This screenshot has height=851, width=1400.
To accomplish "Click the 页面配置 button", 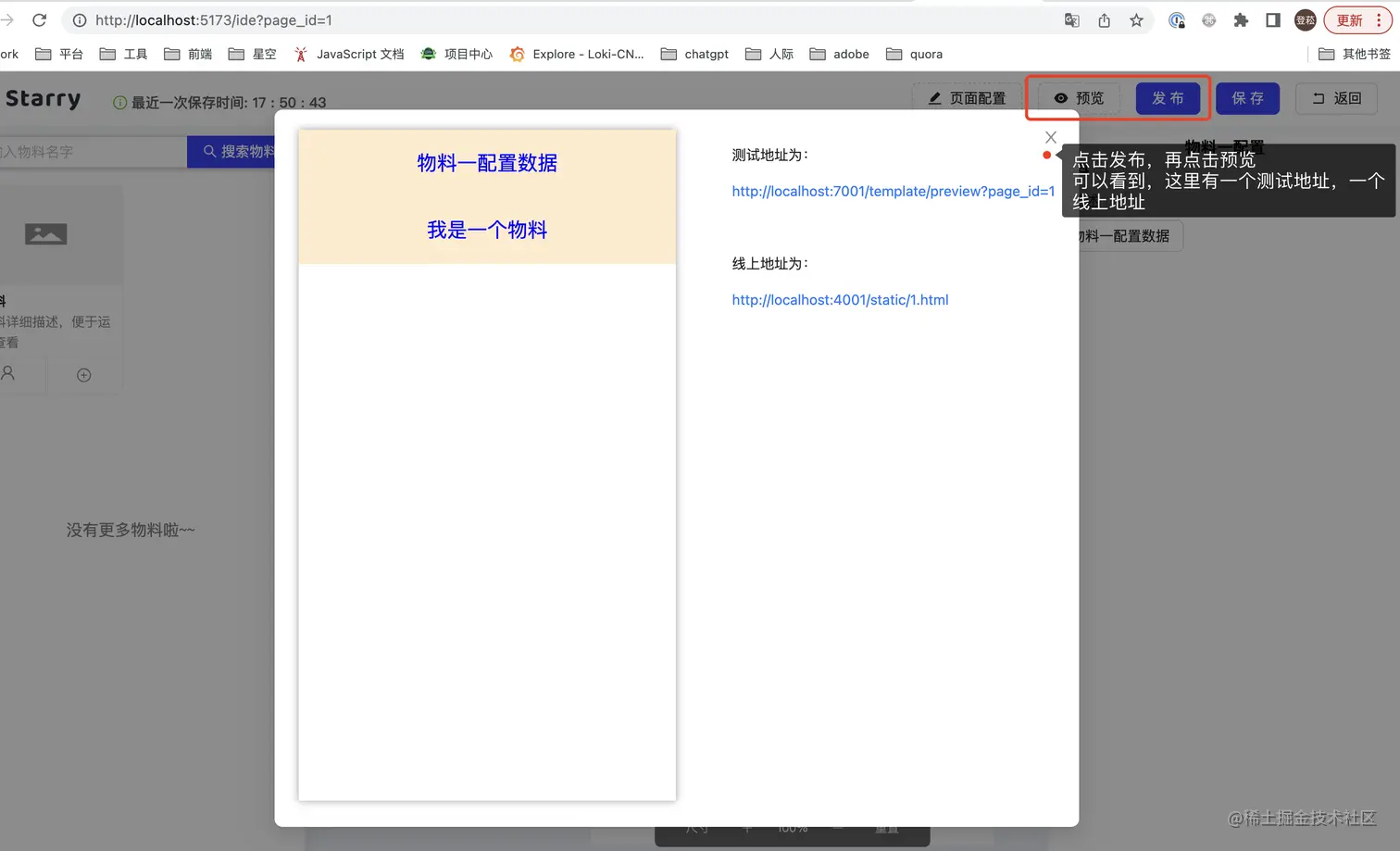I will point(967,98).
